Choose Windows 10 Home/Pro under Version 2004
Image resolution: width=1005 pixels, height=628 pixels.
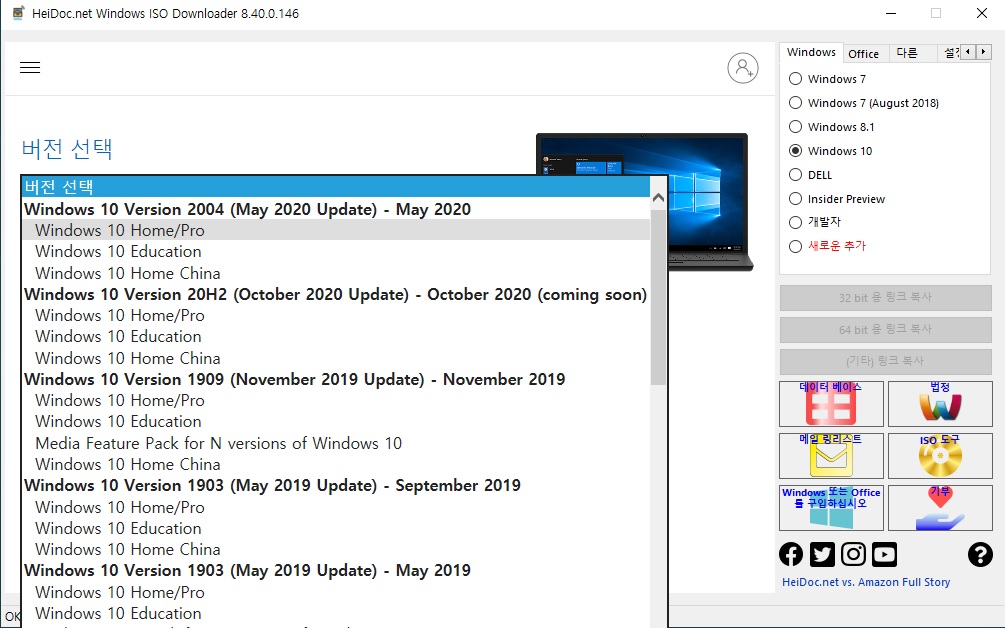(336, 230)
